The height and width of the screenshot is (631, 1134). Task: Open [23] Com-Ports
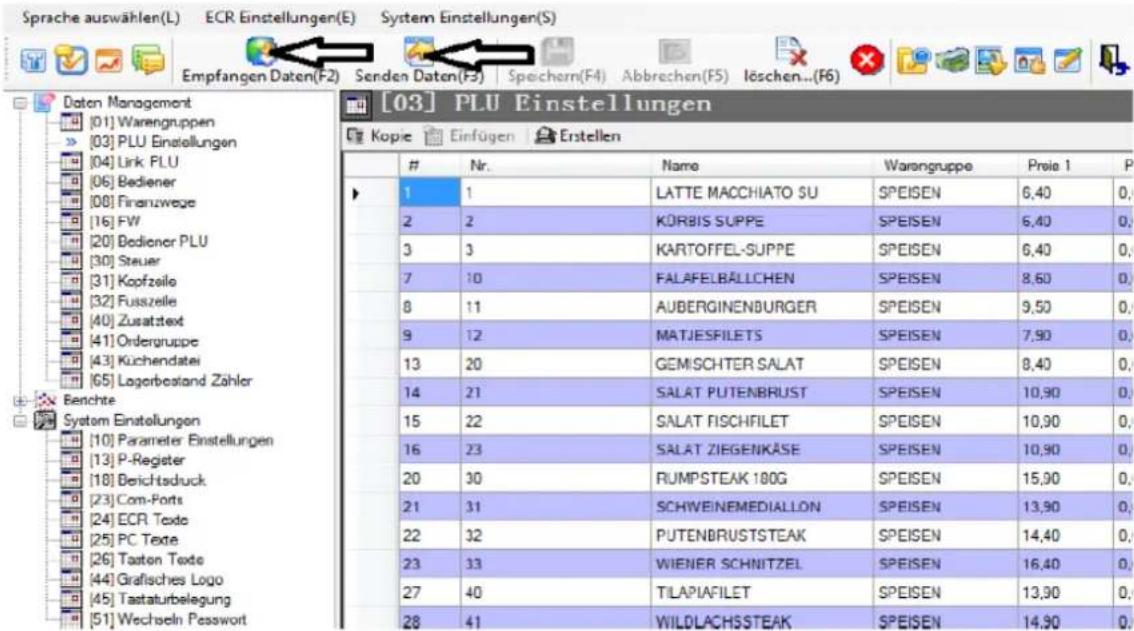click(x=136, y=499)
